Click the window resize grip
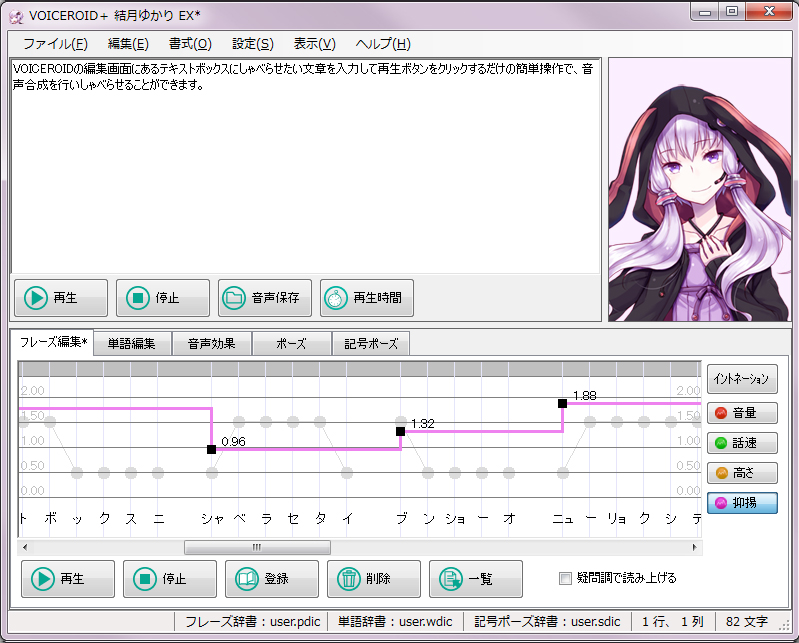 [785, 627]
